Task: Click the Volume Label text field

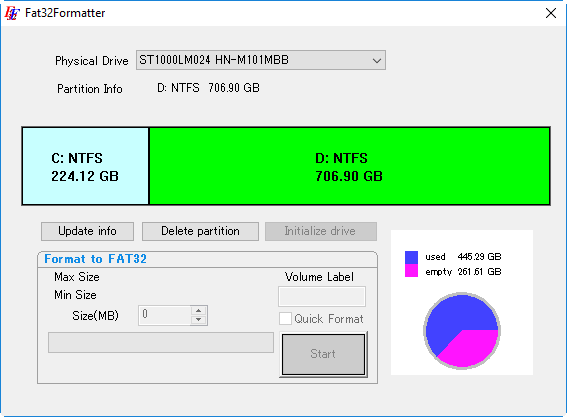Action: [322, 297]
